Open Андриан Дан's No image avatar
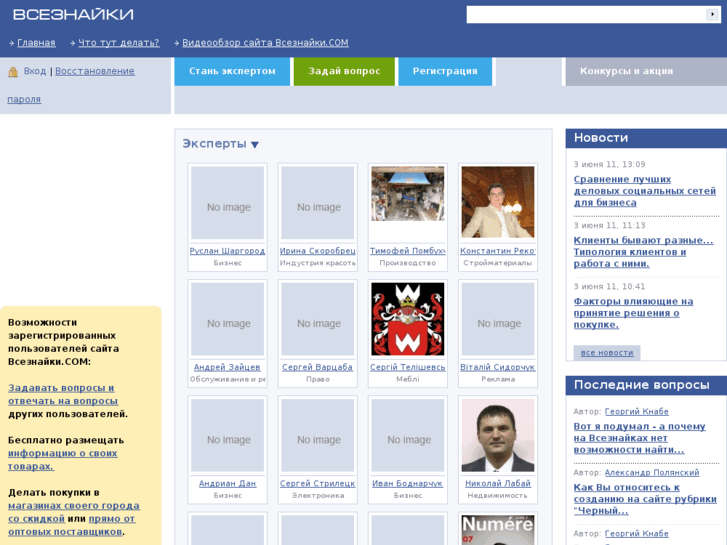Screen dimensions: 727x545 coord(228,436)
